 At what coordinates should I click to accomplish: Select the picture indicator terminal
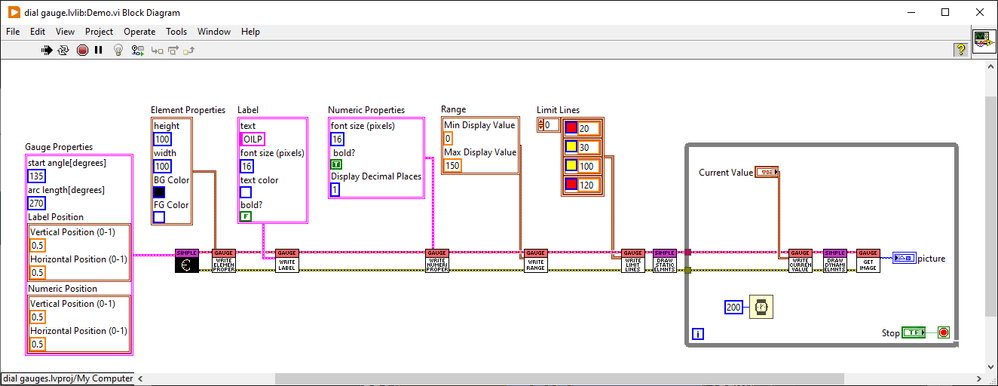click(904, 258)
